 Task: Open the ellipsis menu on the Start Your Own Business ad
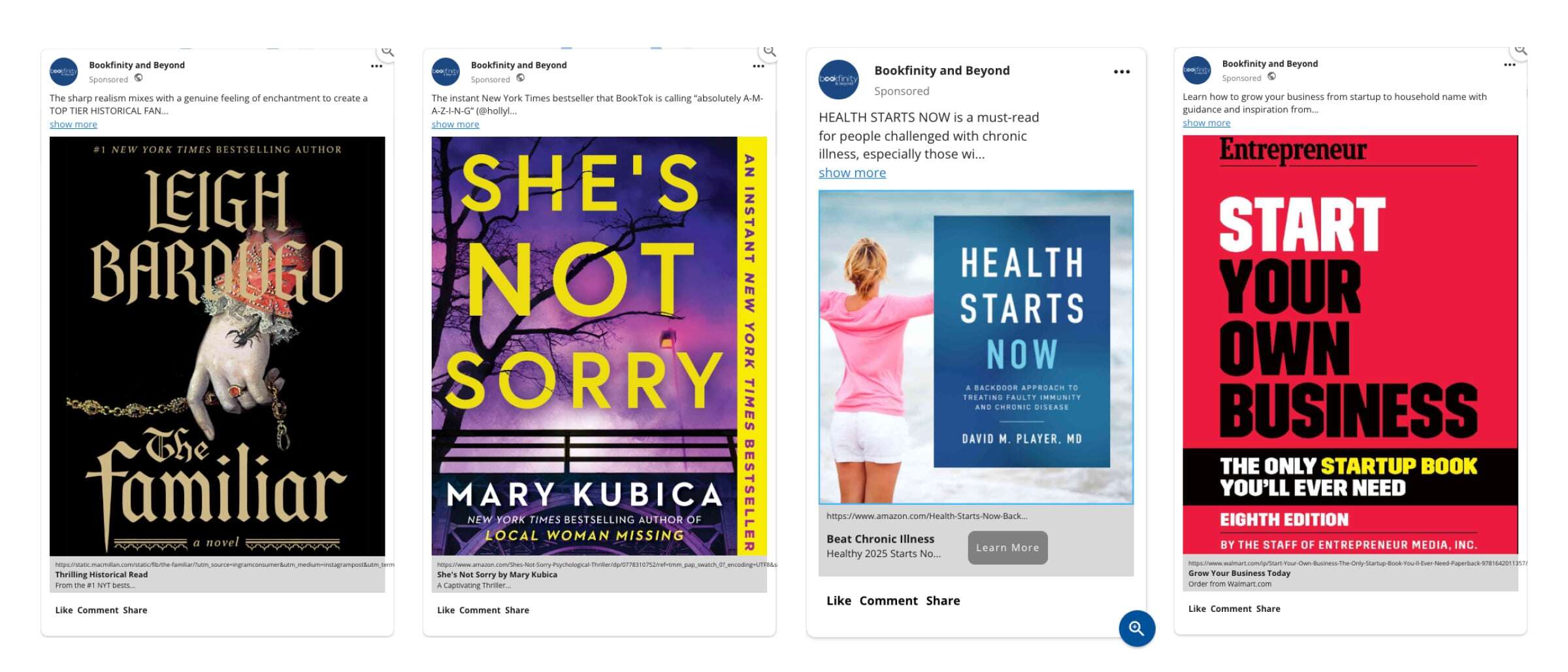[x=1509, y=65]
